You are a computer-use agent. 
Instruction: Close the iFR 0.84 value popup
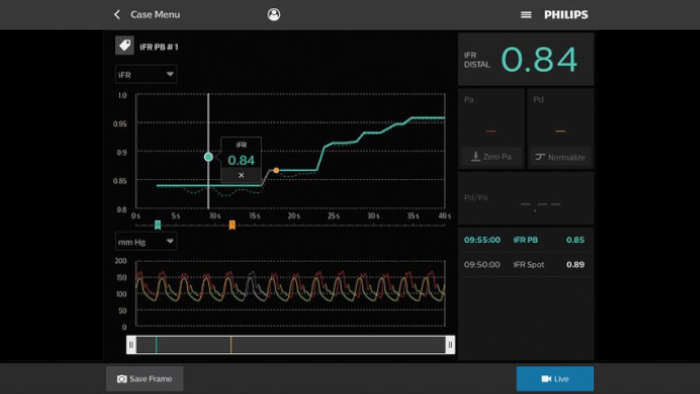coord(241,175)
